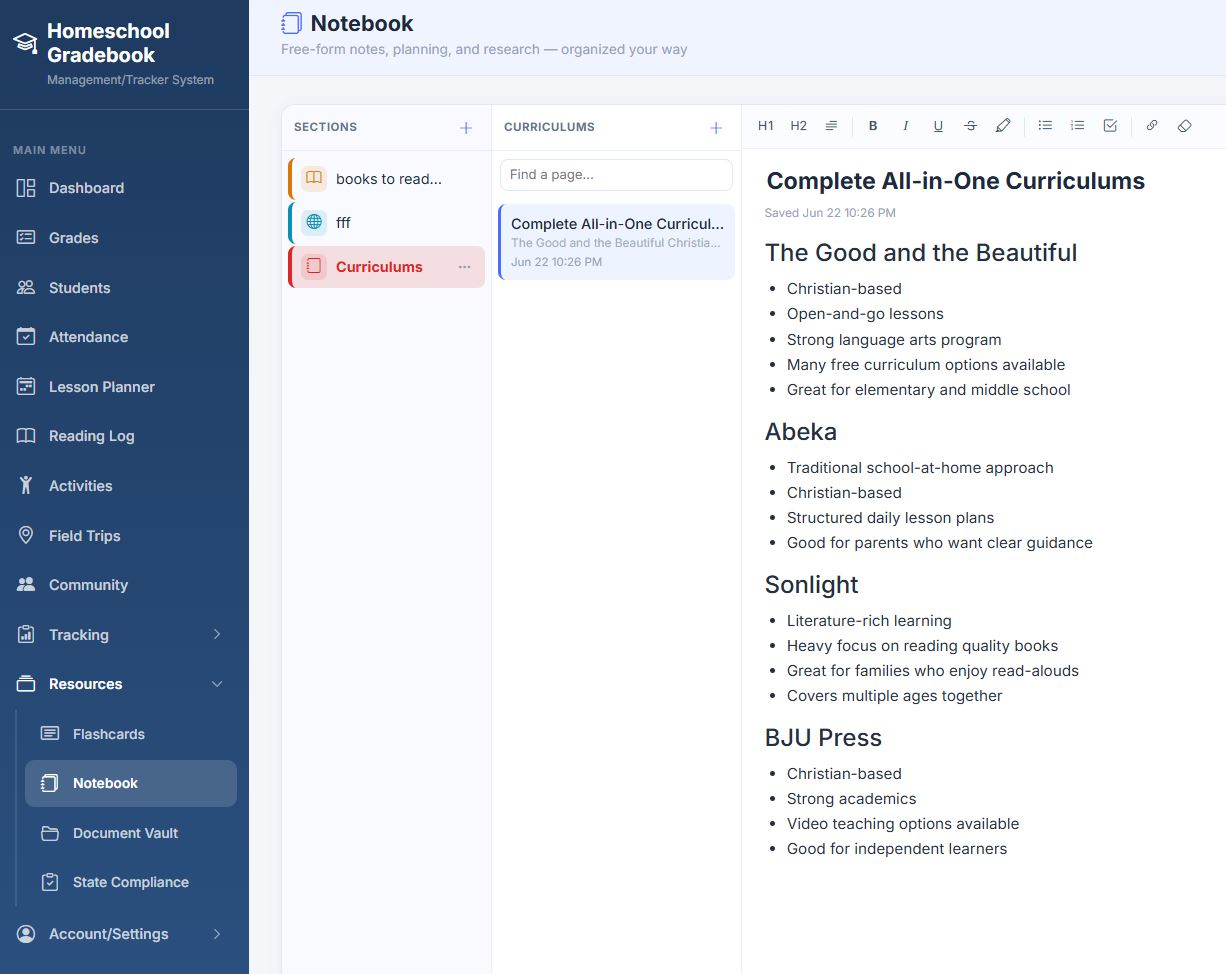Click the heading The Good and the Beautiful
The image size is (1226, 974).
921,253
